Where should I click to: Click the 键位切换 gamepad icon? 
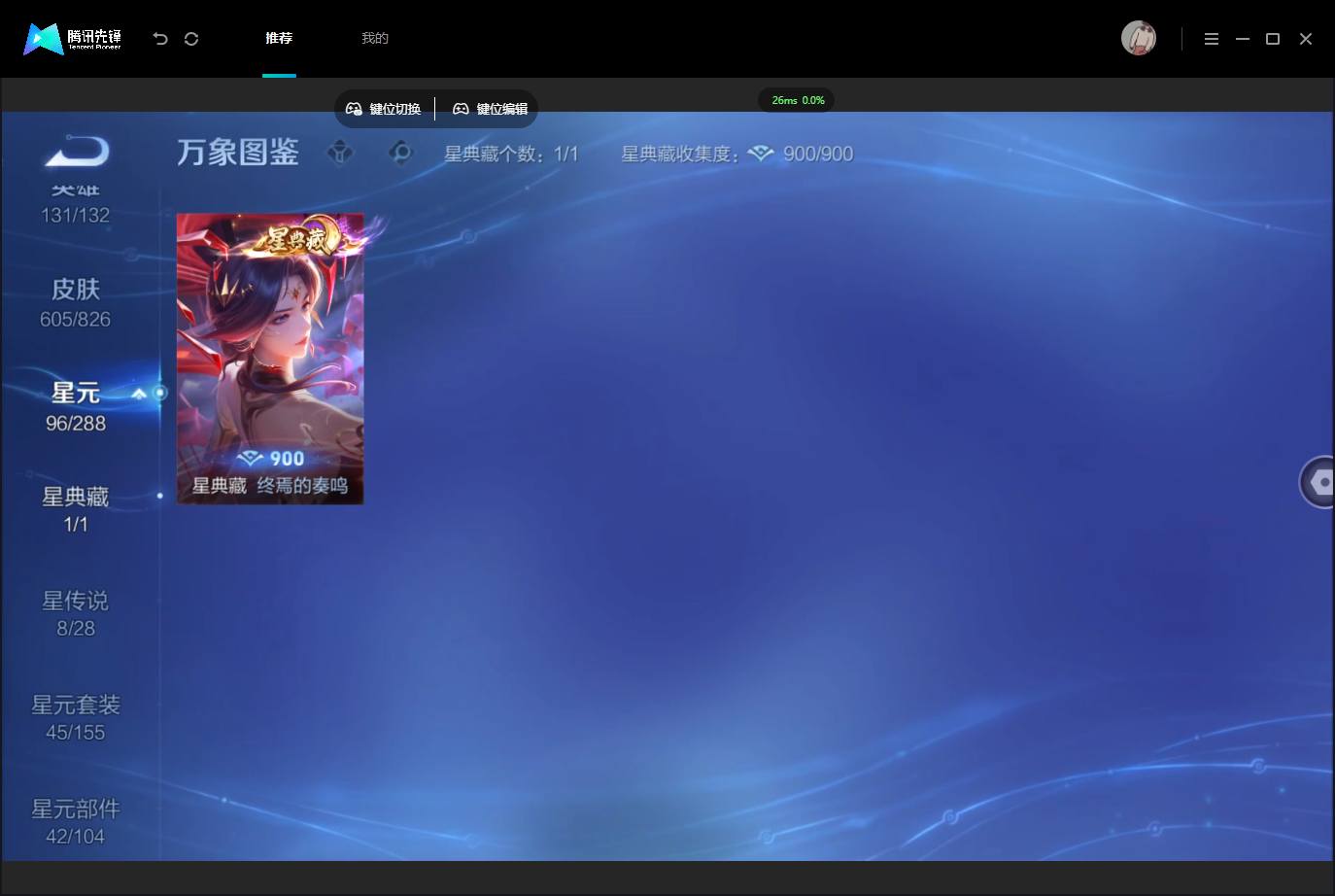pyautogui.click(x=354, y=109)
